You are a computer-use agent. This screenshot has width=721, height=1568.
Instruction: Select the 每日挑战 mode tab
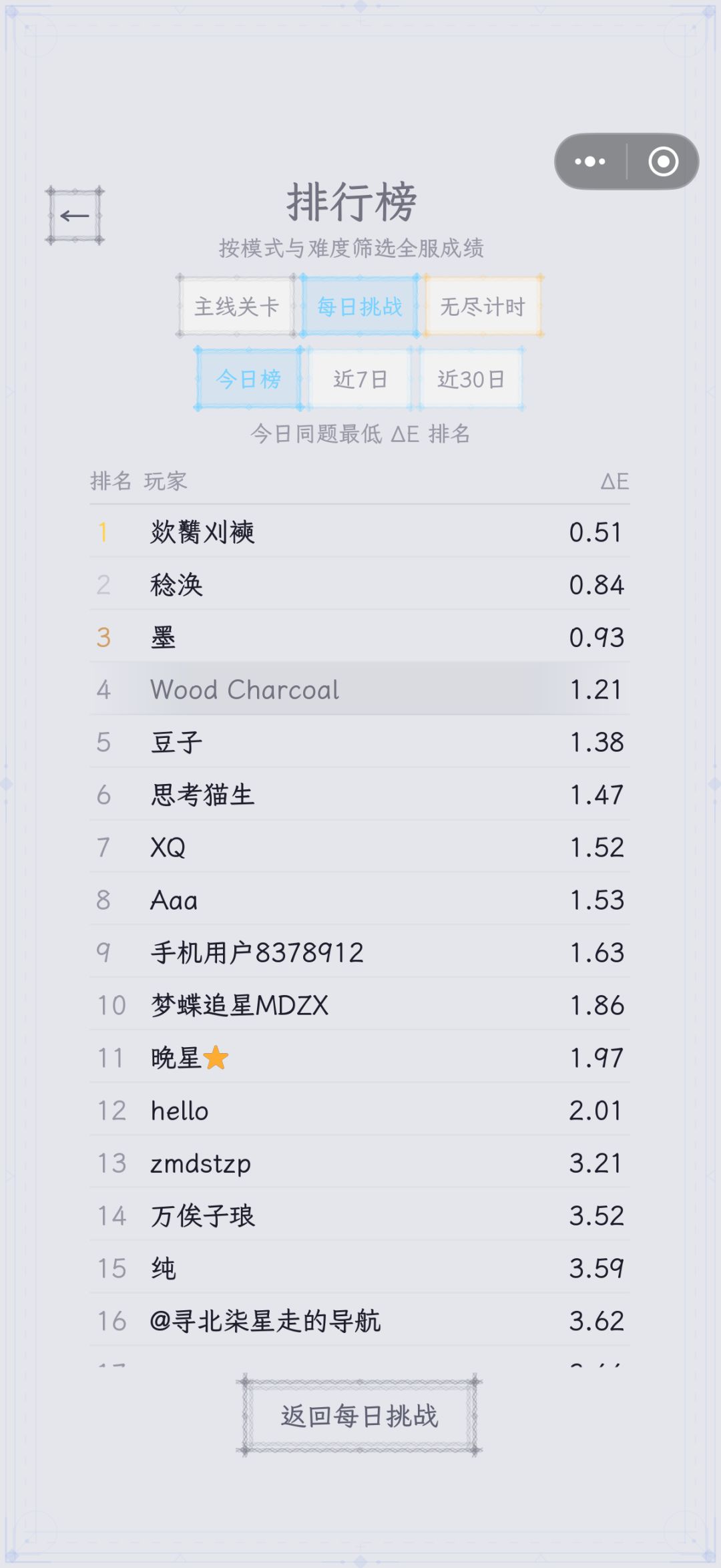(x=360, y=307)
